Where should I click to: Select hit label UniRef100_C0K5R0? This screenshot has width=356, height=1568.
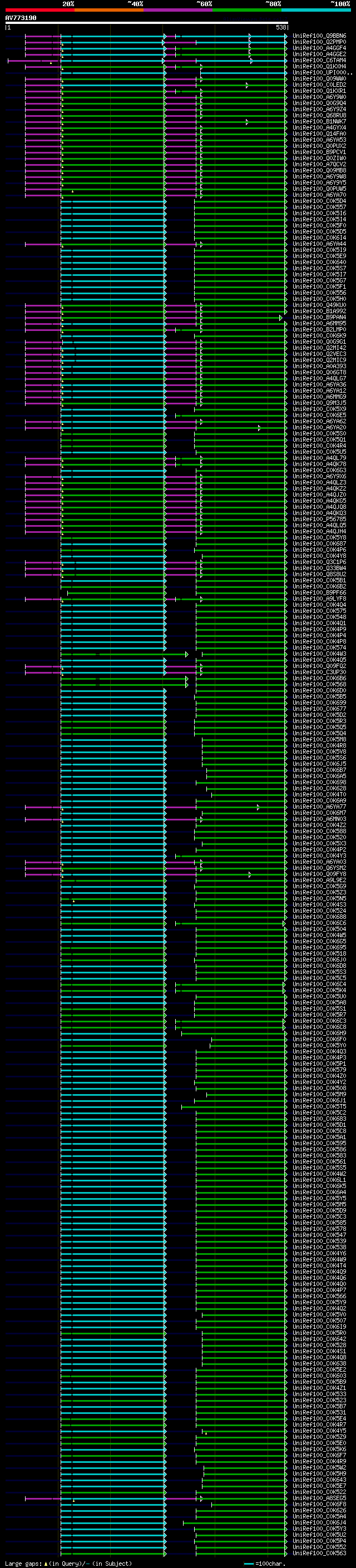(x=319, y=1332)
